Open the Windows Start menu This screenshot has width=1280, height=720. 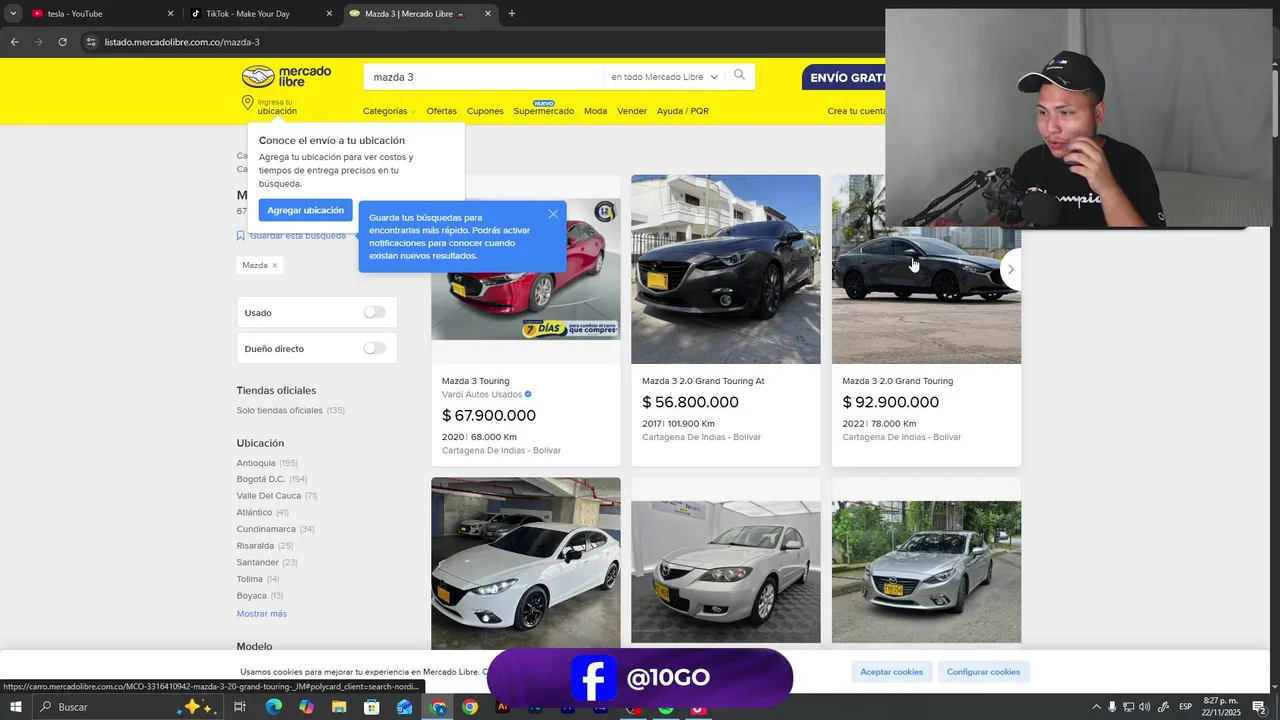[x=16, y=707]
